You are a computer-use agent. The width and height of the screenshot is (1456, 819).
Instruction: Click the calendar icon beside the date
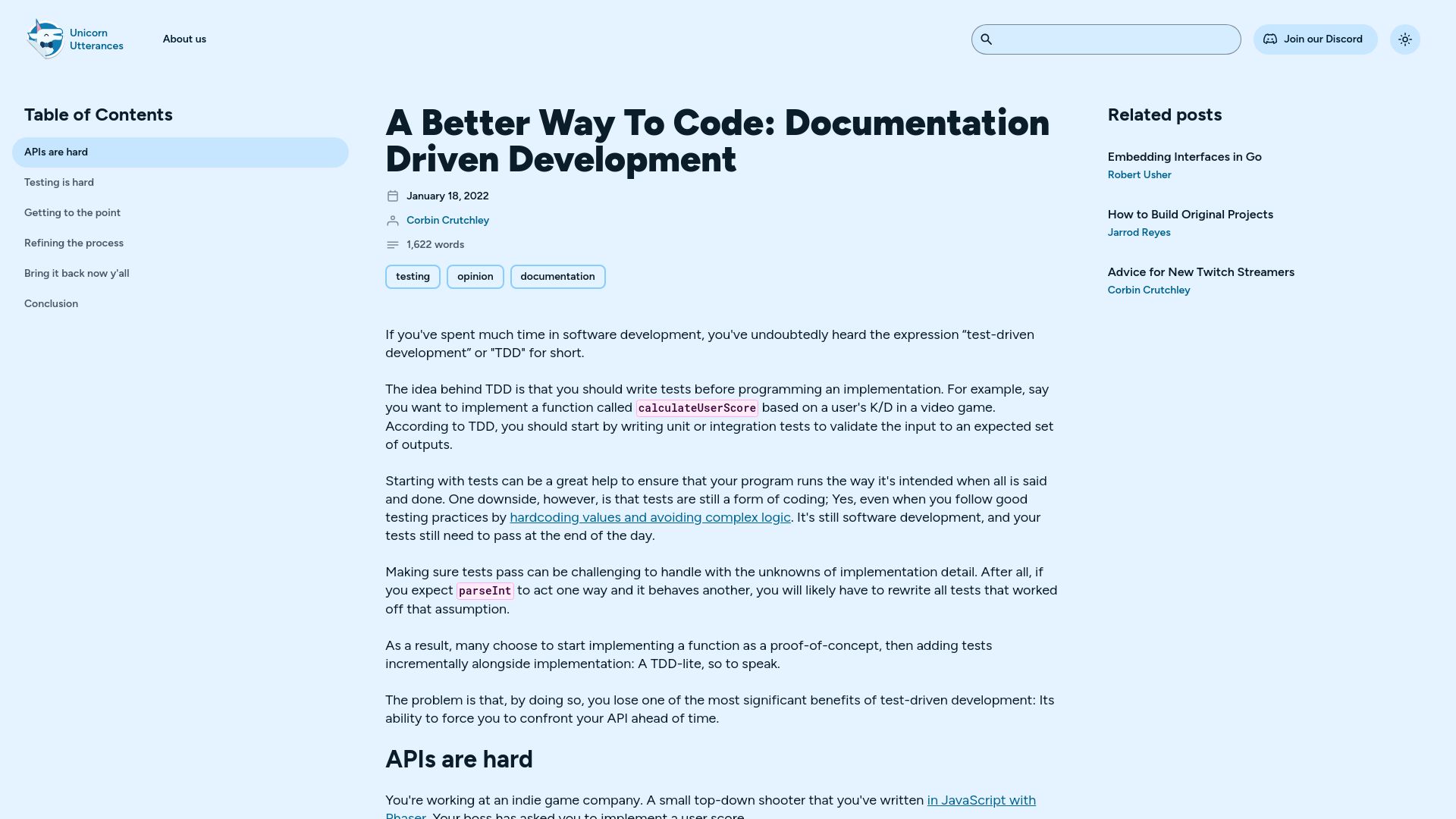click(393, 196)
